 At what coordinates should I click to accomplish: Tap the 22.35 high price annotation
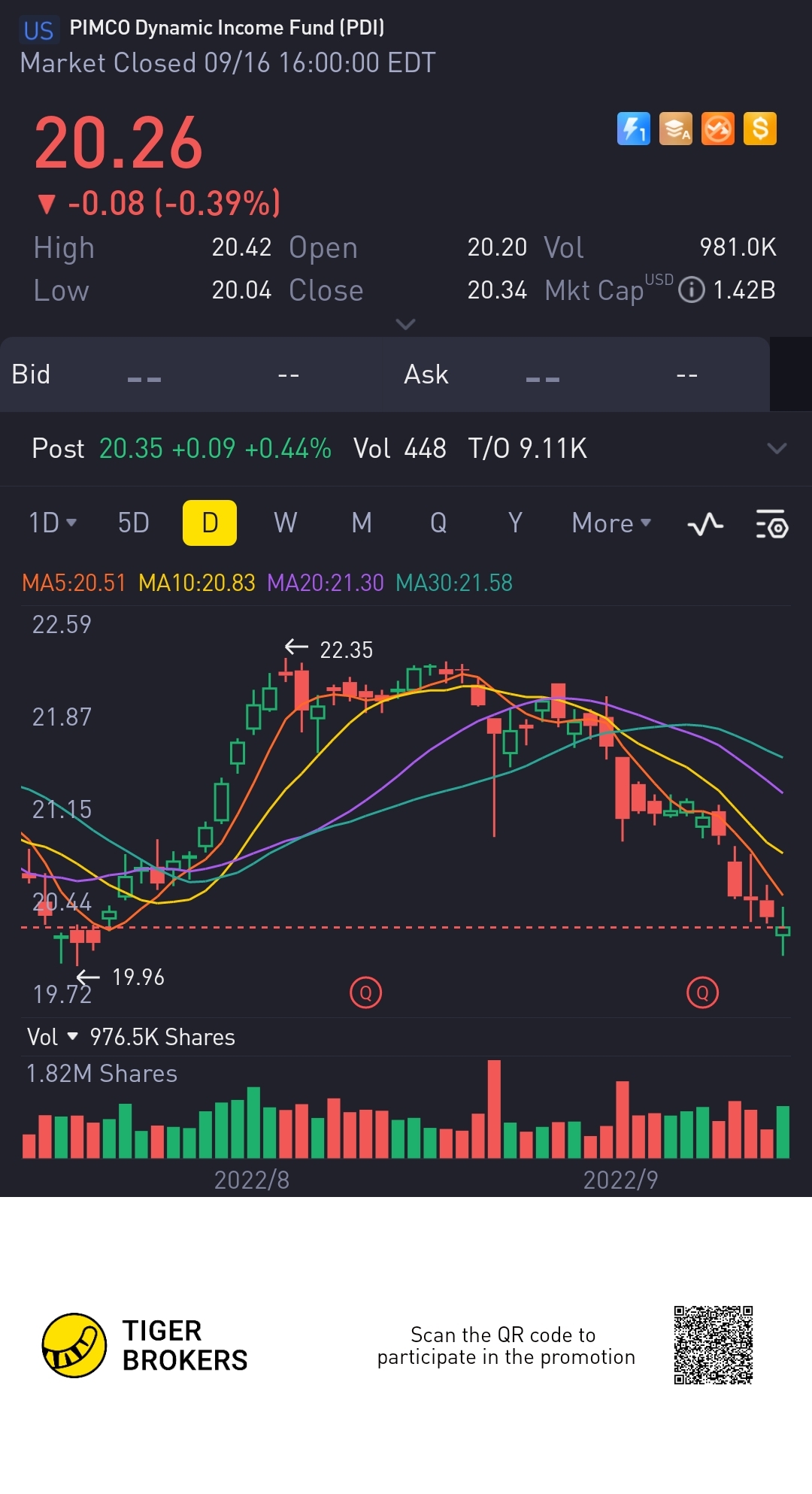coord(346,650)
